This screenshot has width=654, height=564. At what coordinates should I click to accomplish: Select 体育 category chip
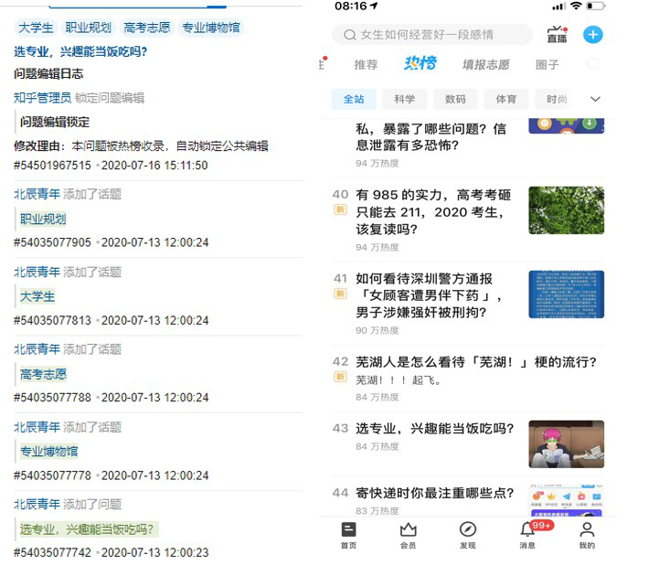click(x=506, y=99)
